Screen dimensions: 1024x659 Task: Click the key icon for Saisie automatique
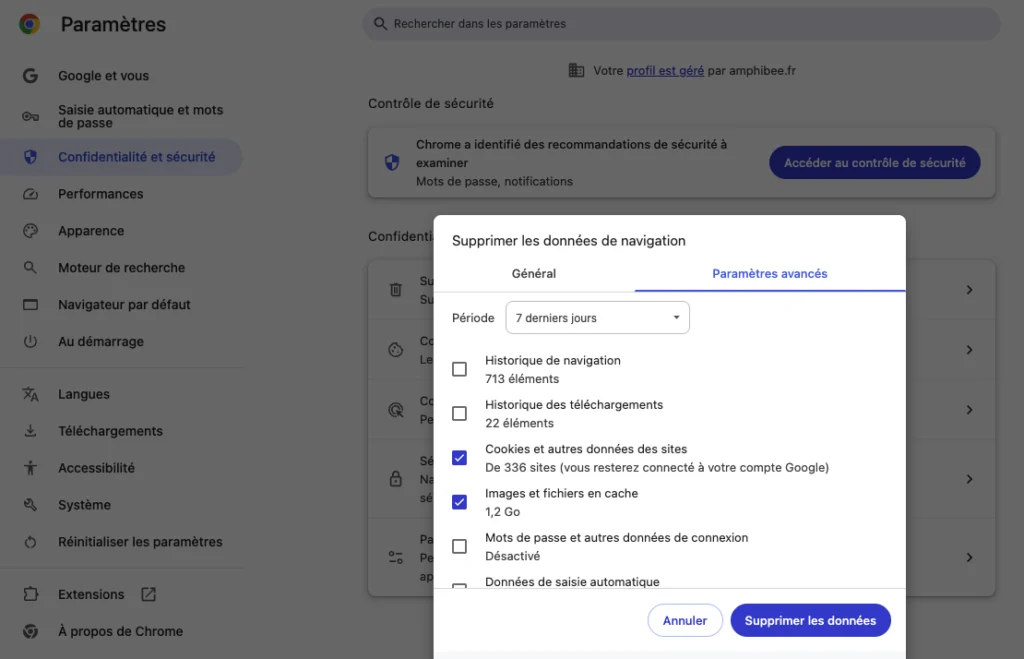[30, 116]
